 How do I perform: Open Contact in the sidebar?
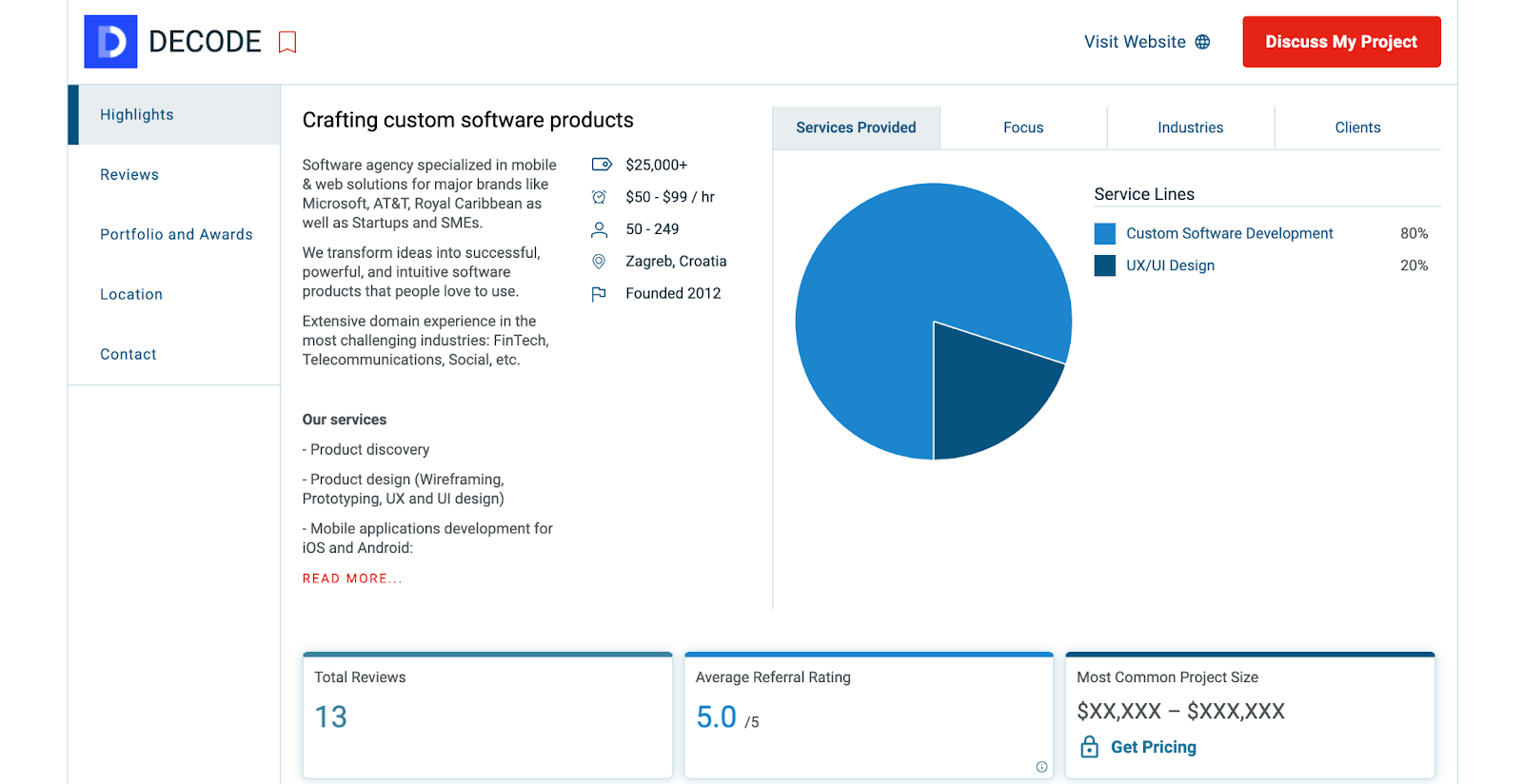pos(129,354)
